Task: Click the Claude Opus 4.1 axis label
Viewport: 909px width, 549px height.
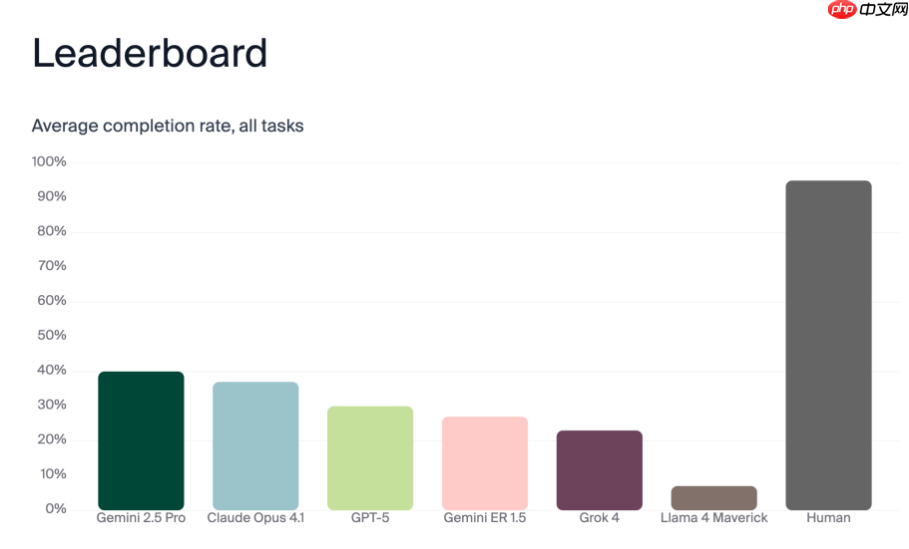Action: click(255, 518)
